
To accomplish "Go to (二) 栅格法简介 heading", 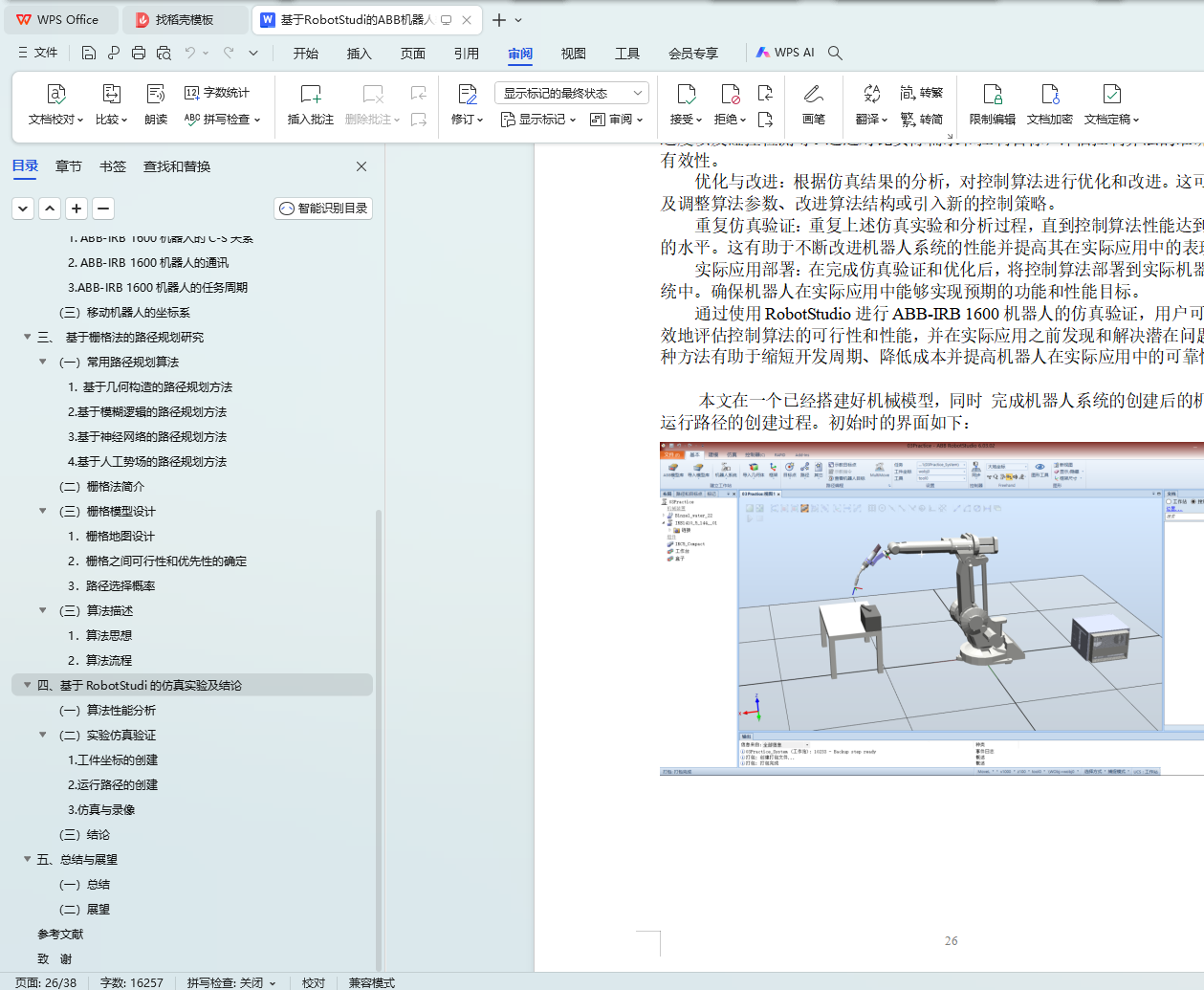I will pos(101,486).
